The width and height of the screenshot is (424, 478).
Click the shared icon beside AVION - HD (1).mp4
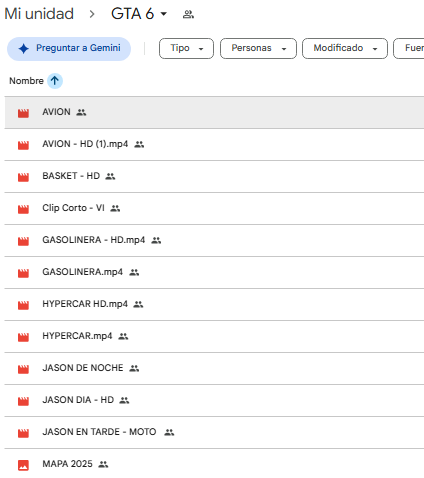click(139, 144)
